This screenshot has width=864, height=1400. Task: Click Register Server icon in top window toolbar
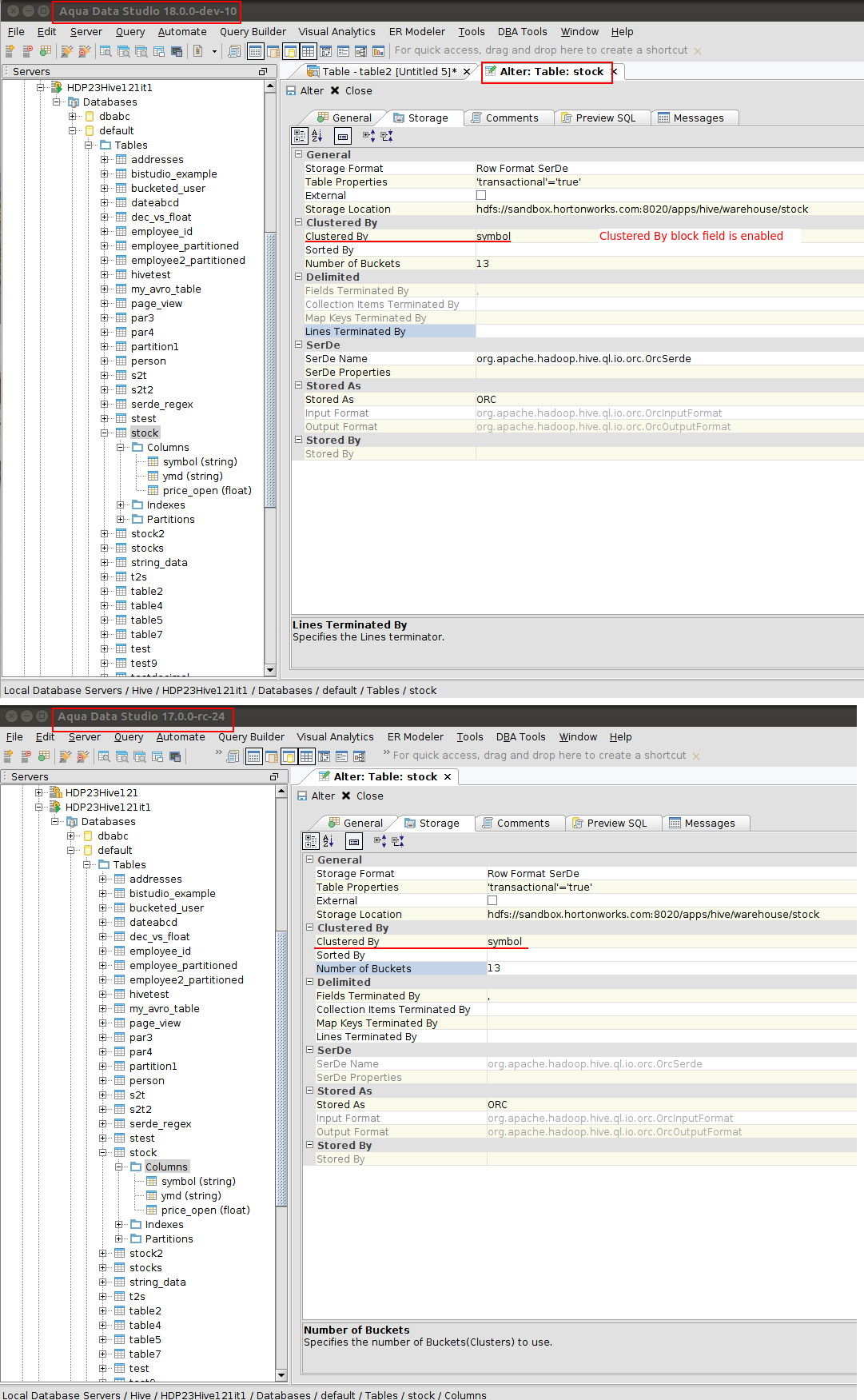click(x=10, y=50)
